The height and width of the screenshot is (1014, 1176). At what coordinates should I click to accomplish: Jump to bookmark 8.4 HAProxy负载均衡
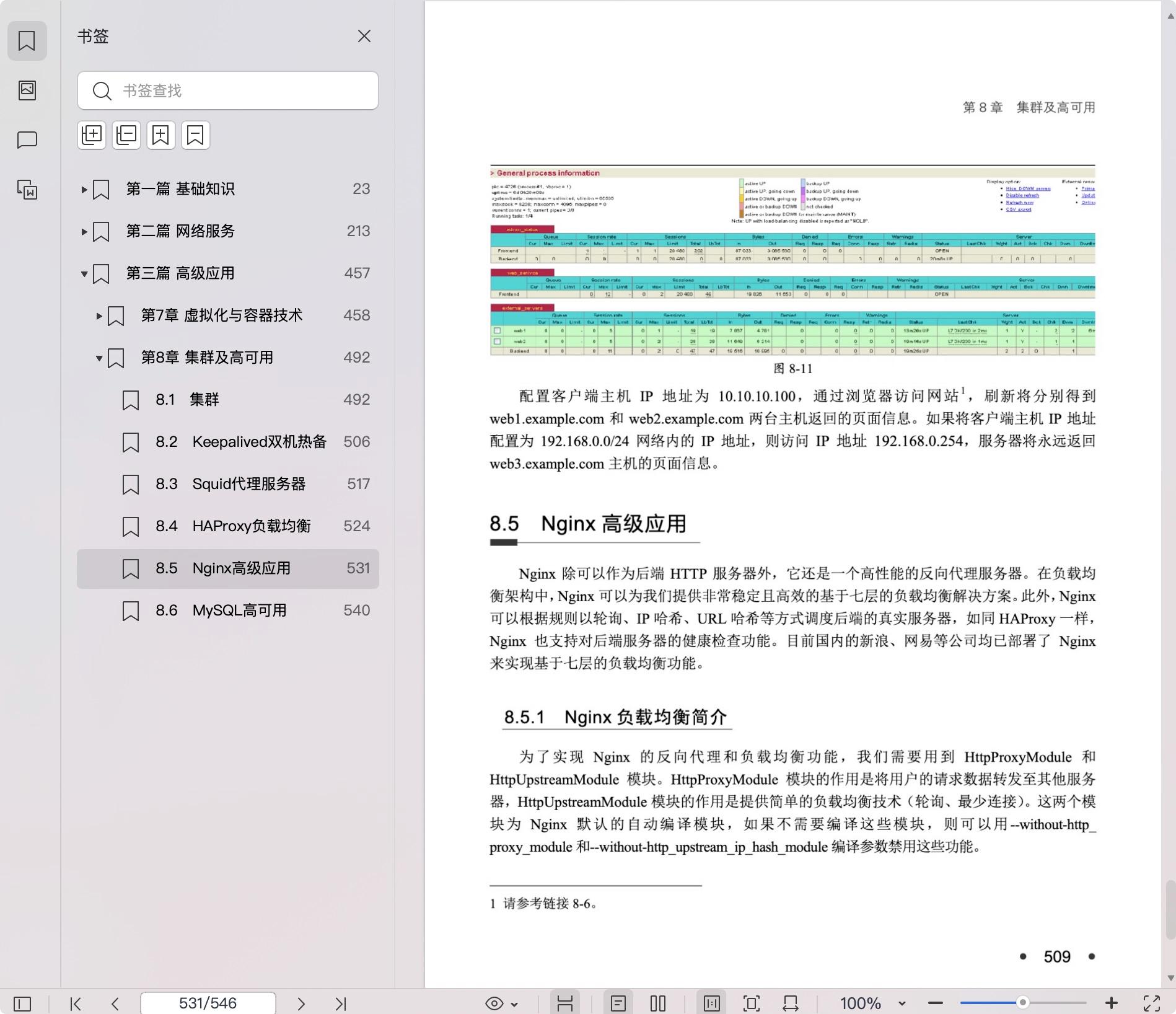228,526
